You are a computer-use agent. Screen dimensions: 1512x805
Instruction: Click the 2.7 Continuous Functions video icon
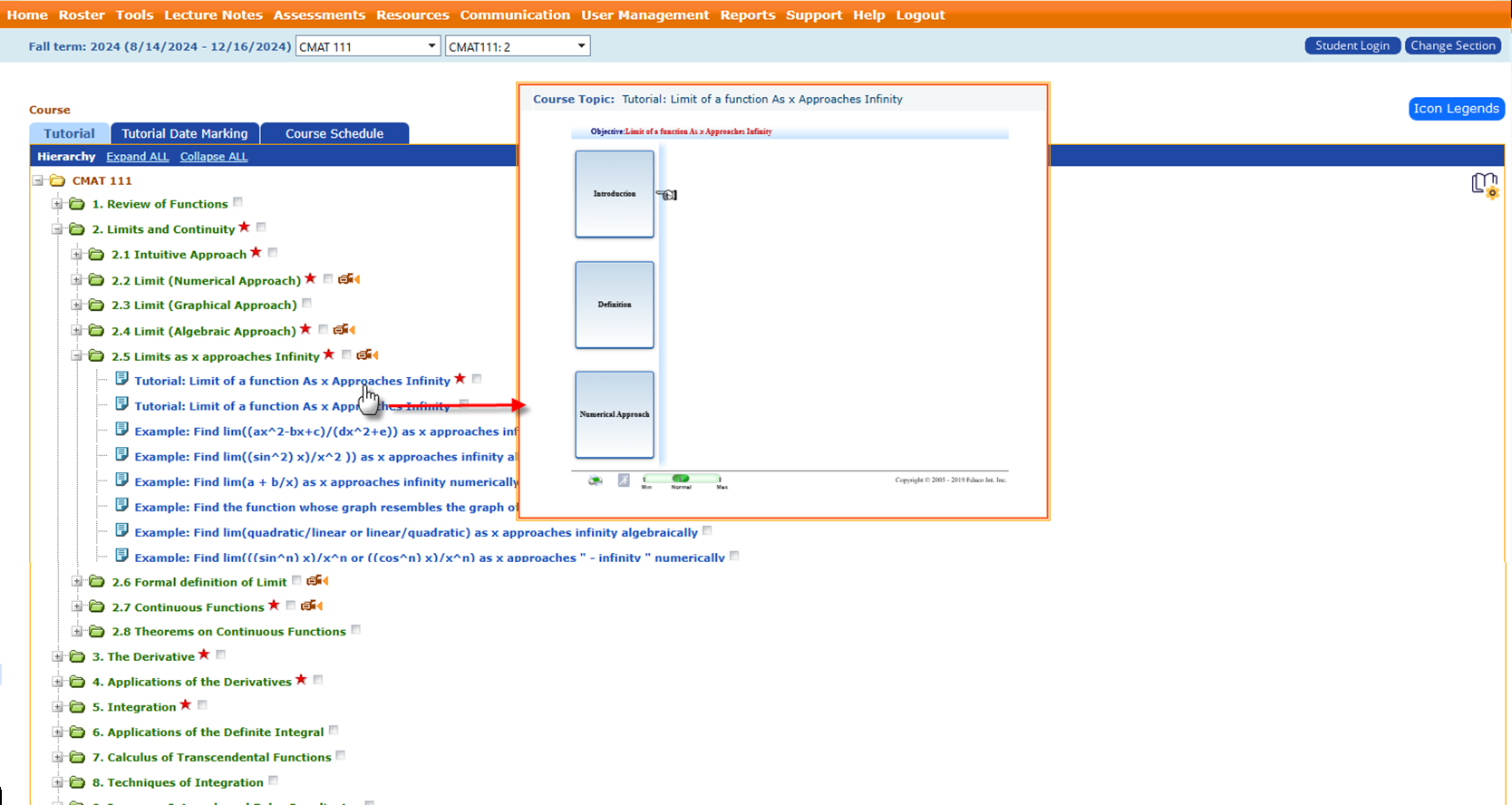tap(311, 606)
